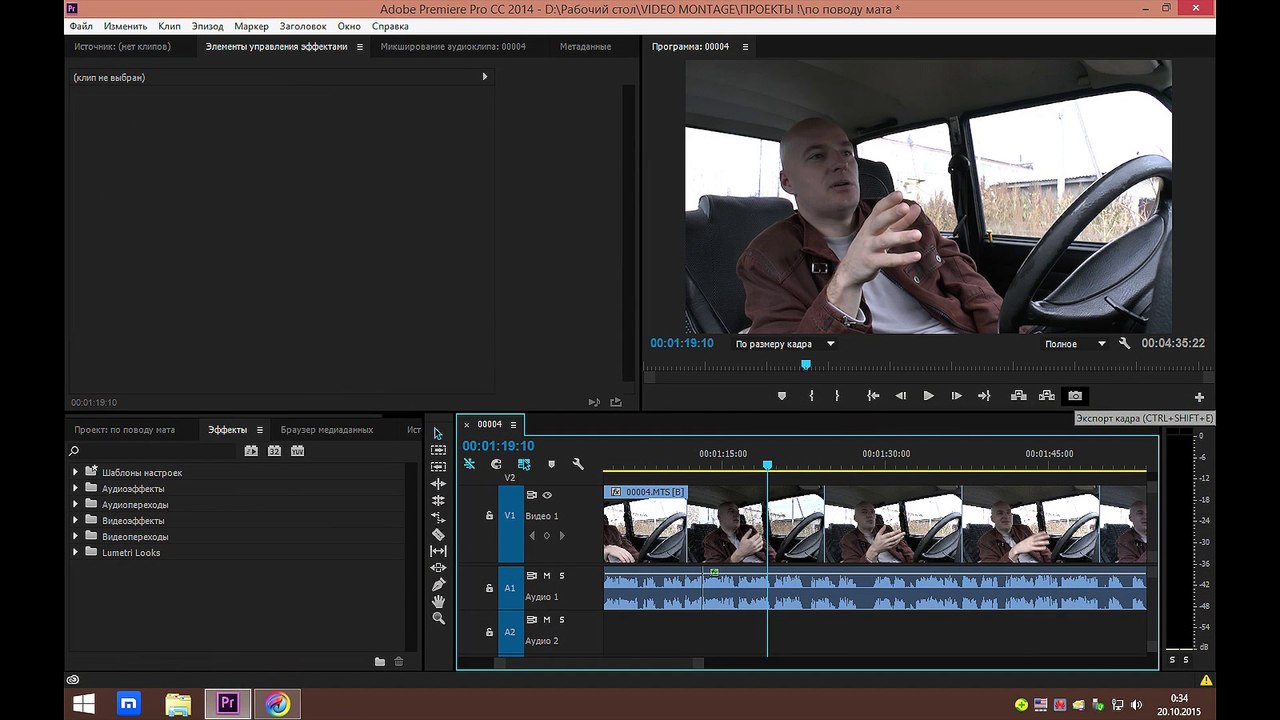This screenshot has width=1280, height=720.
Task: Mute the Audio 1 track
Action: point(546,576)
